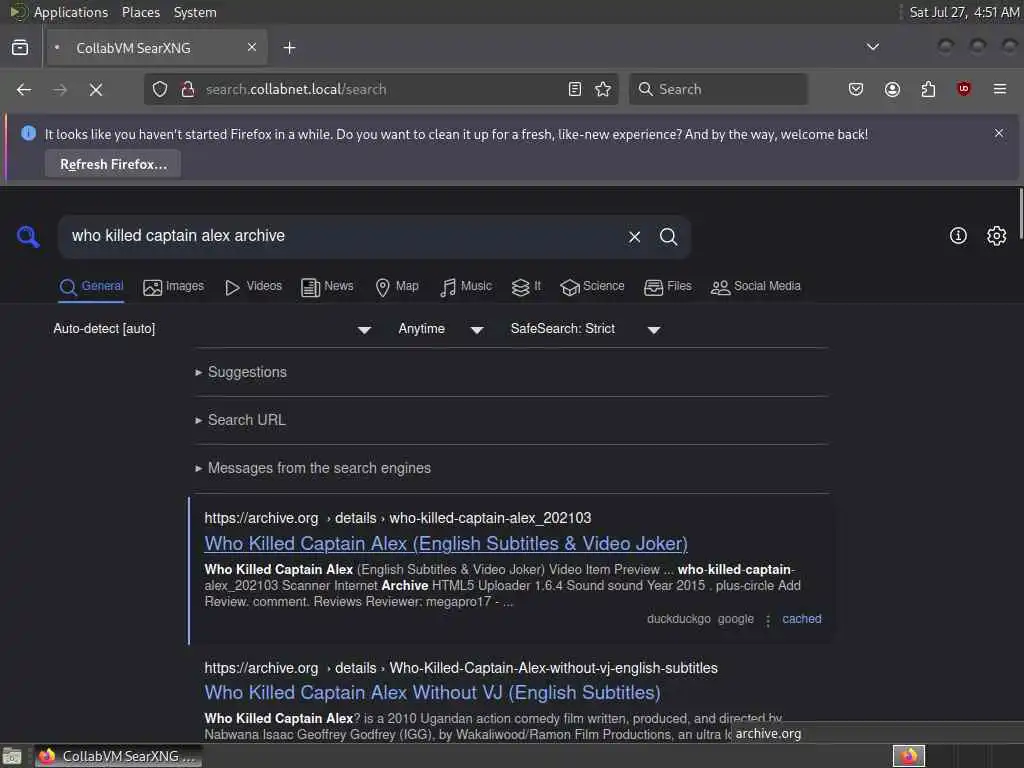The image size is (1024, 768).
Task: Open the Places menu
Action: (141, 12)
